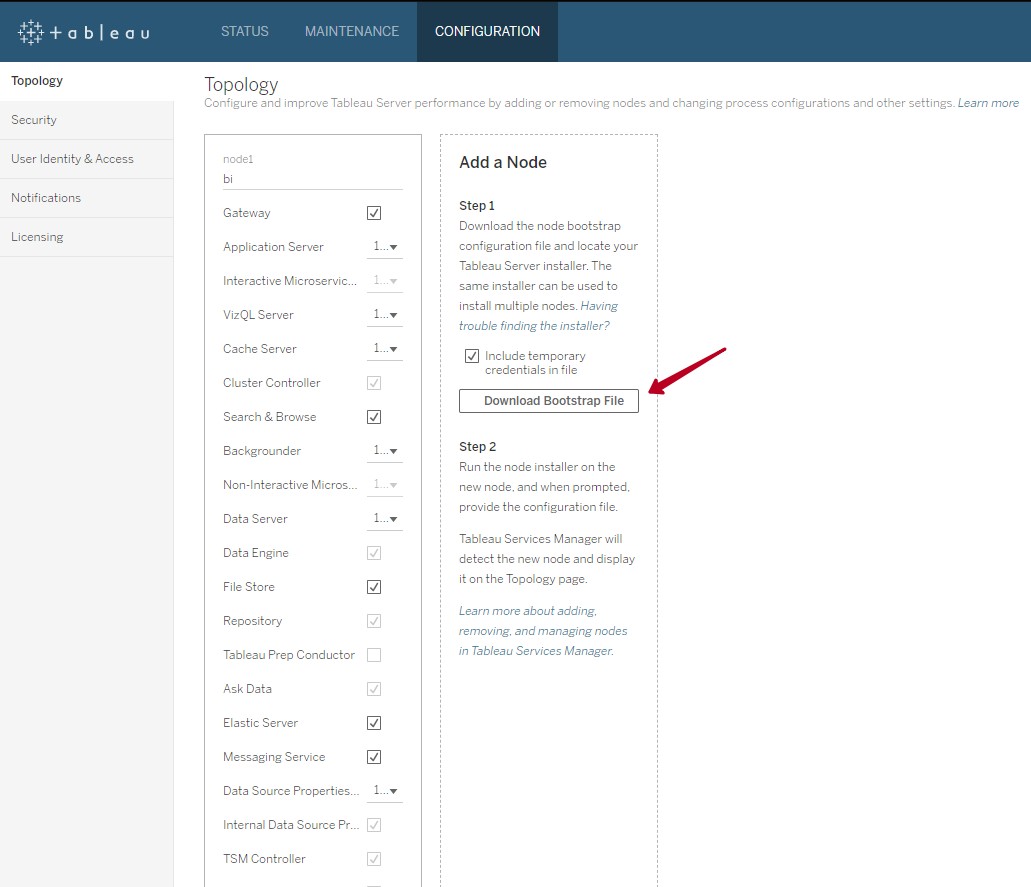The image size is (1031, 887).
Task: Expand the Application Server count dropdown
Action: point(386,247)
